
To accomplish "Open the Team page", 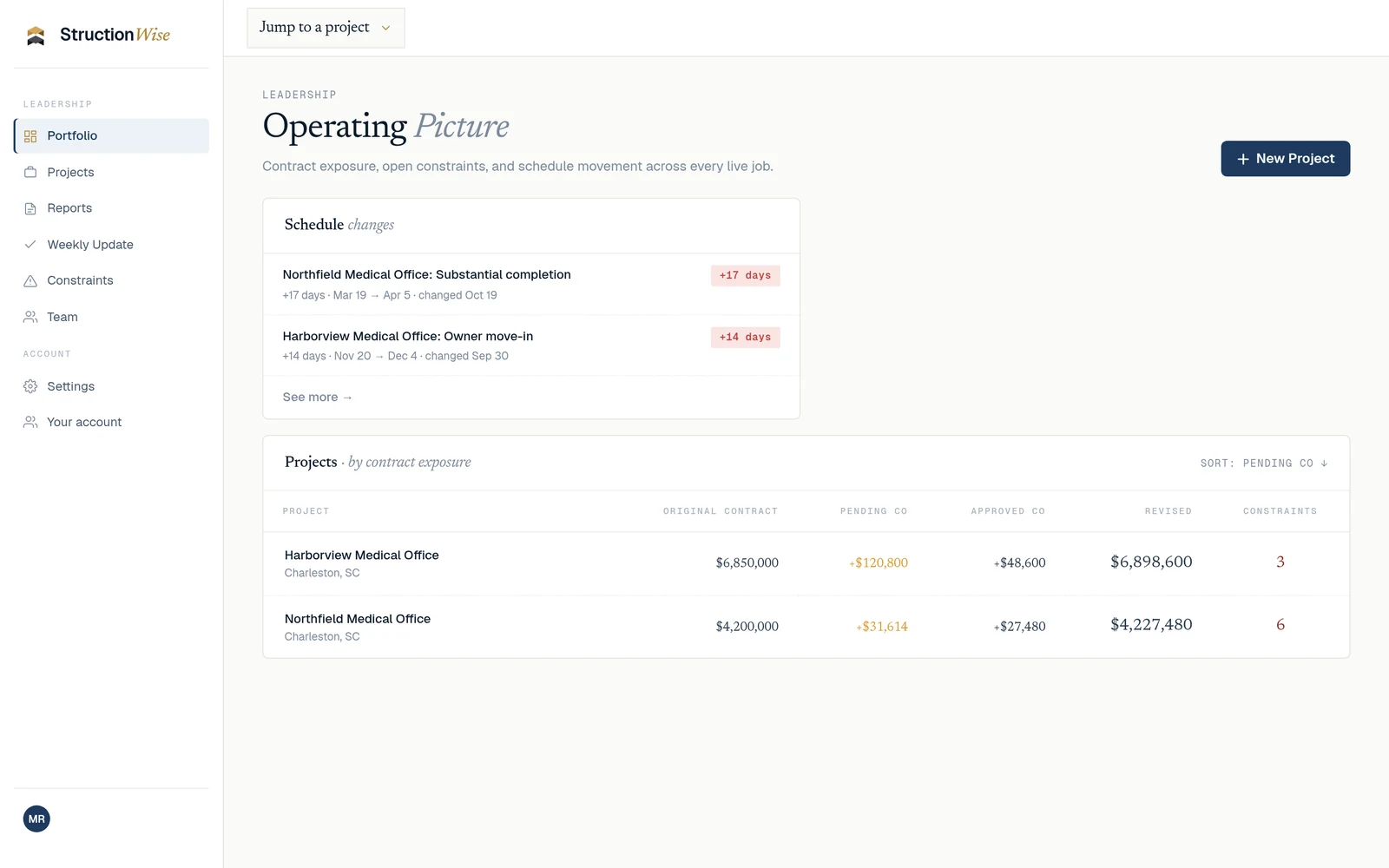I will coord(112,317).
